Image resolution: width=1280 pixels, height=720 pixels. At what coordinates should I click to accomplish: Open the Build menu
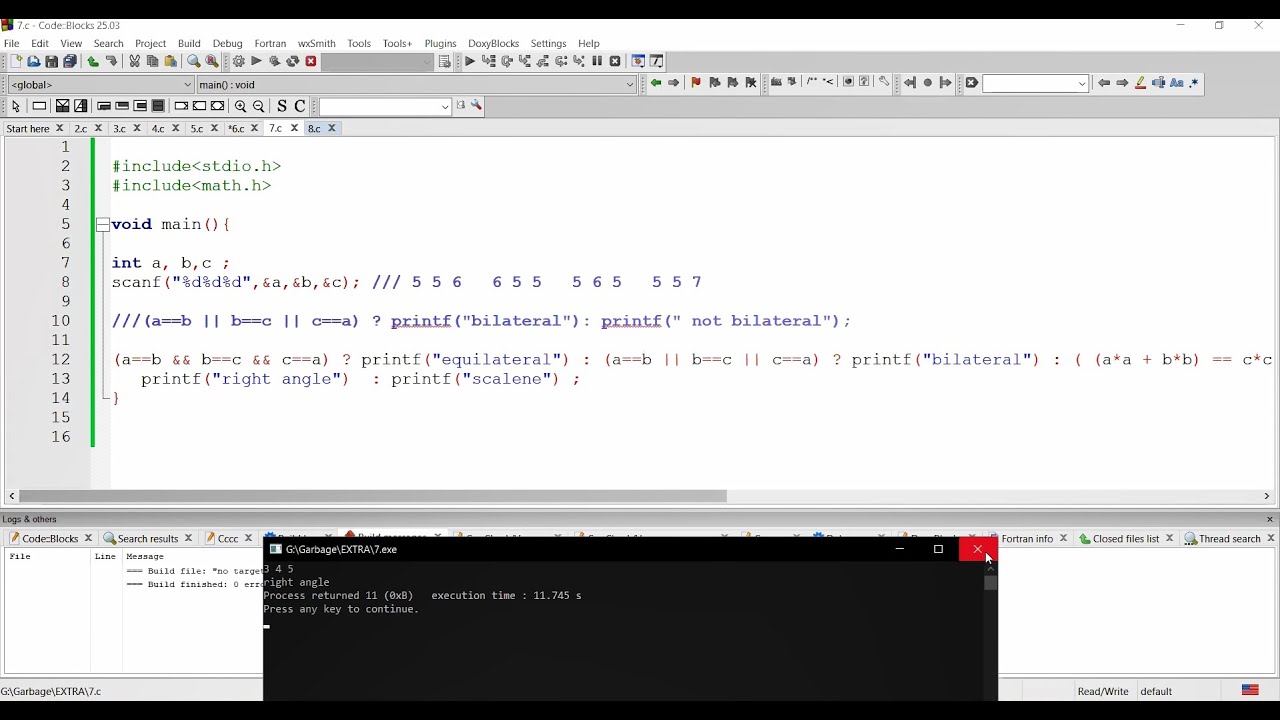(x=189, y=44)
